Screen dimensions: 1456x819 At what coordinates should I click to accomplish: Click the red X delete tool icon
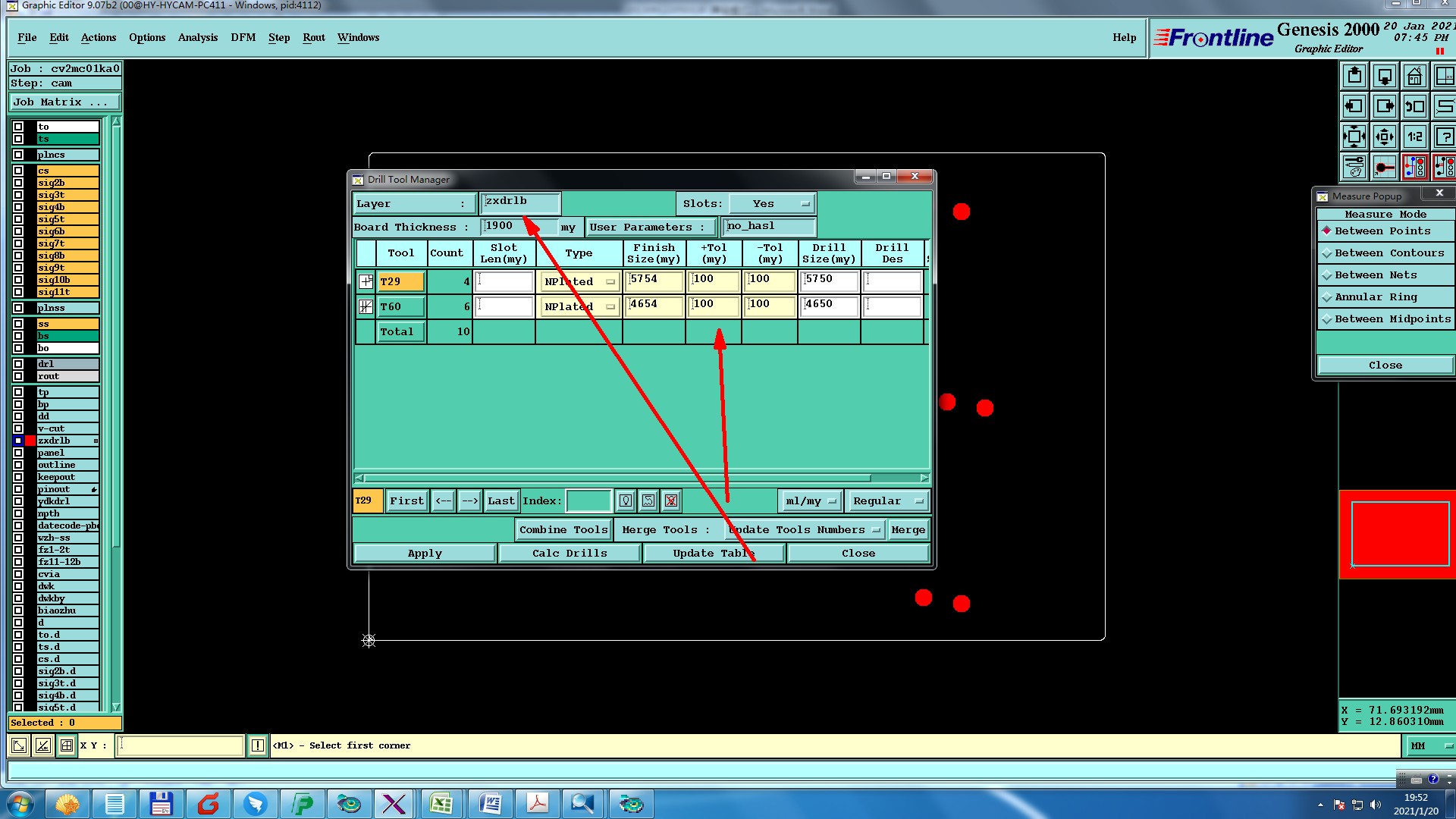tap(671, 500)
